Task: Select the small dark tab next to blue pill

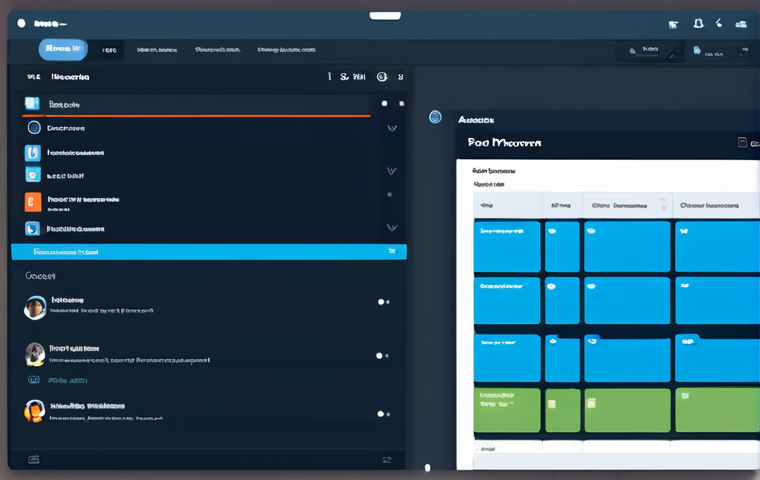Action: pyautogui.click(x=110, y=50)
